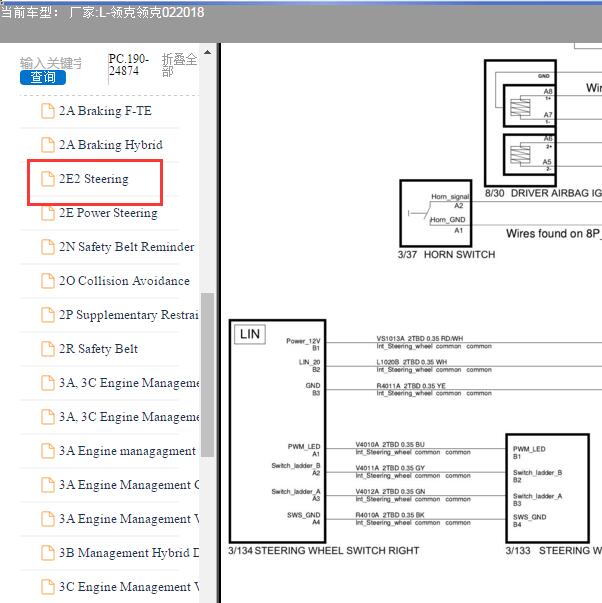Open the 3C Engine Management entry
Screen dimensions: 602x603
pyautogui.click(x=129, y=587)
